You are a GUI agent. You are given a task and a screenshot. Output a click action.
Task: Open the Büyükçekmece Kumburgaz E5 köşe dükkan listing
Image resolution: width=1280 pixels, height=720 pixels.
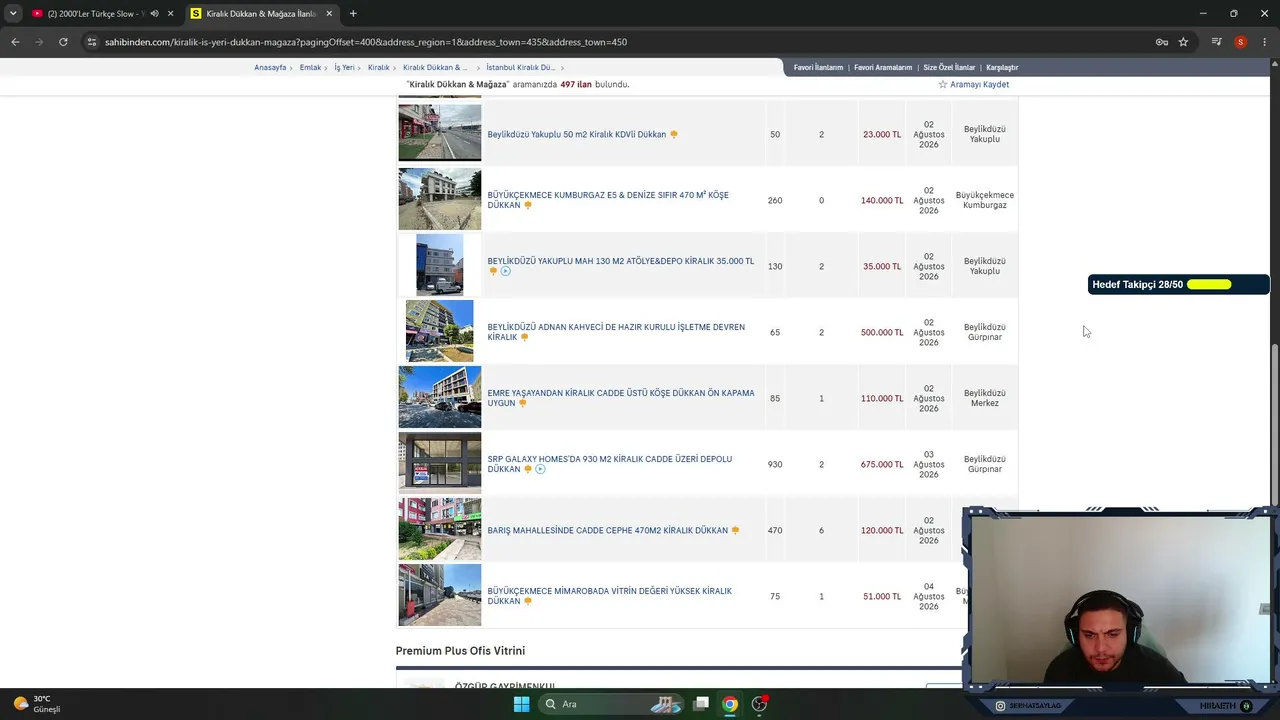[608, 200]
